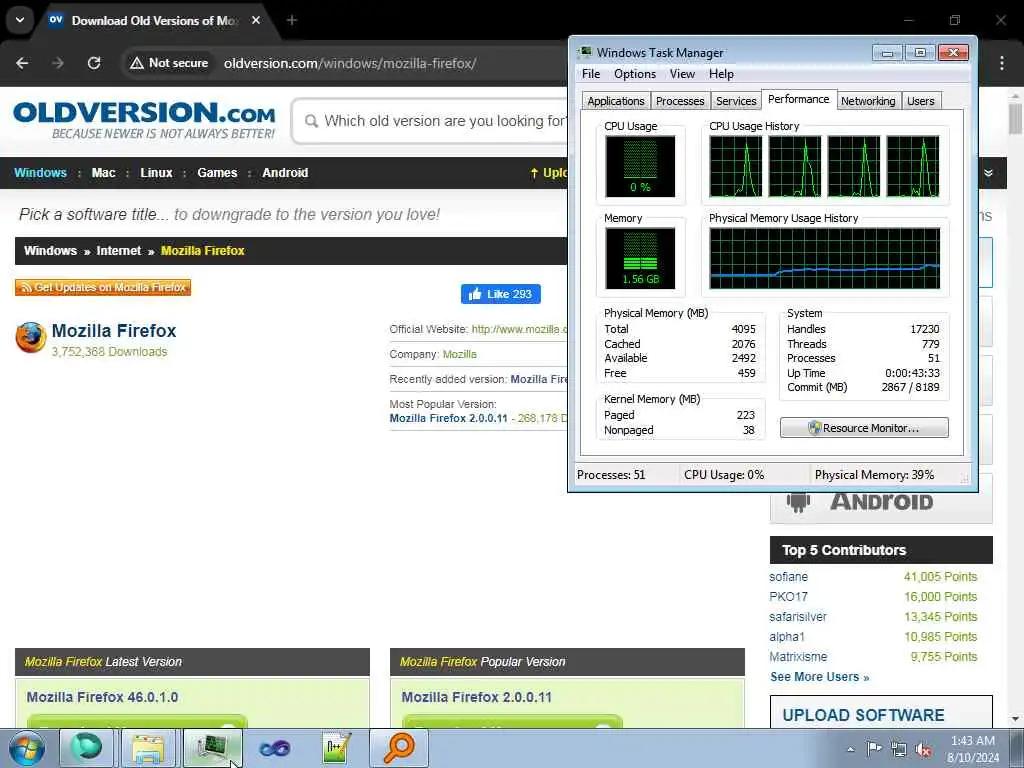Click the Not secure site warning
The height and width of the screenshot is (768, 1024).
click(169, 63)
